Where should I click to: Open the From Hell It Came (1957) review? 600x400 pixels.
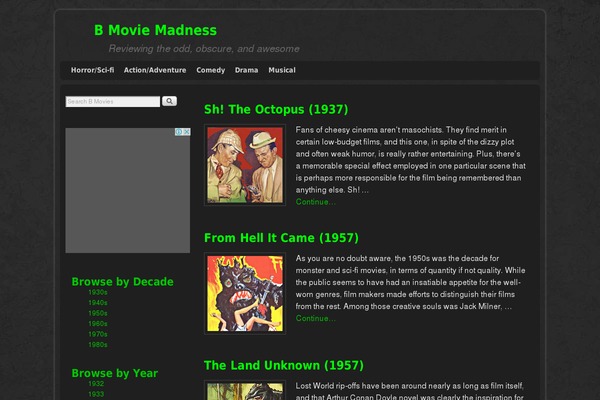click(x=281, y=238)
